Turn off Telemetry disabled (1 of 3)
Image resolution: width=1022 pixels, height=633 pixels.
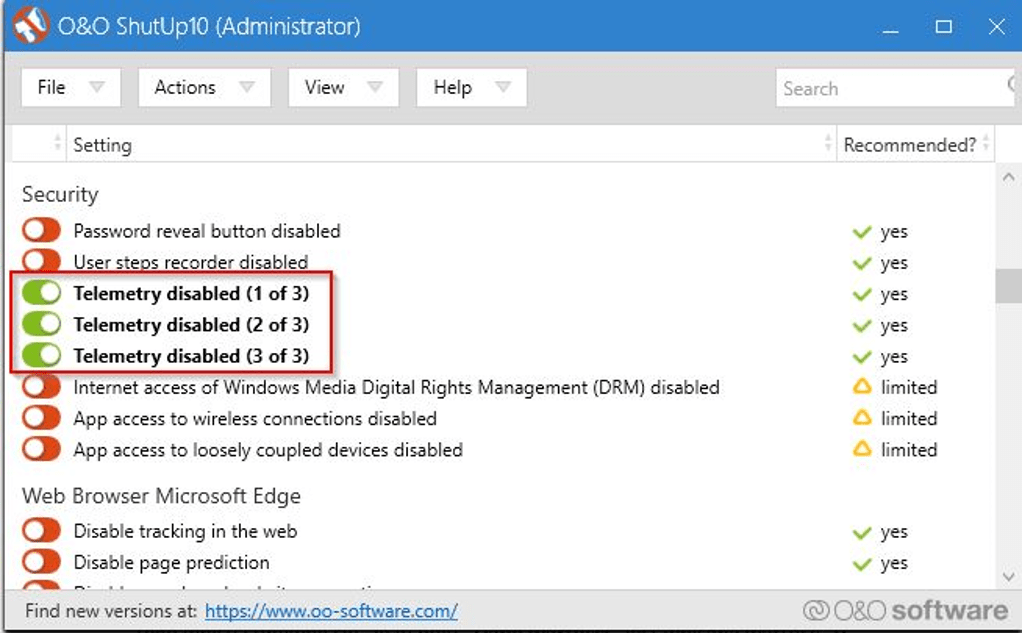pyautogui.click(x=42, y=293)
